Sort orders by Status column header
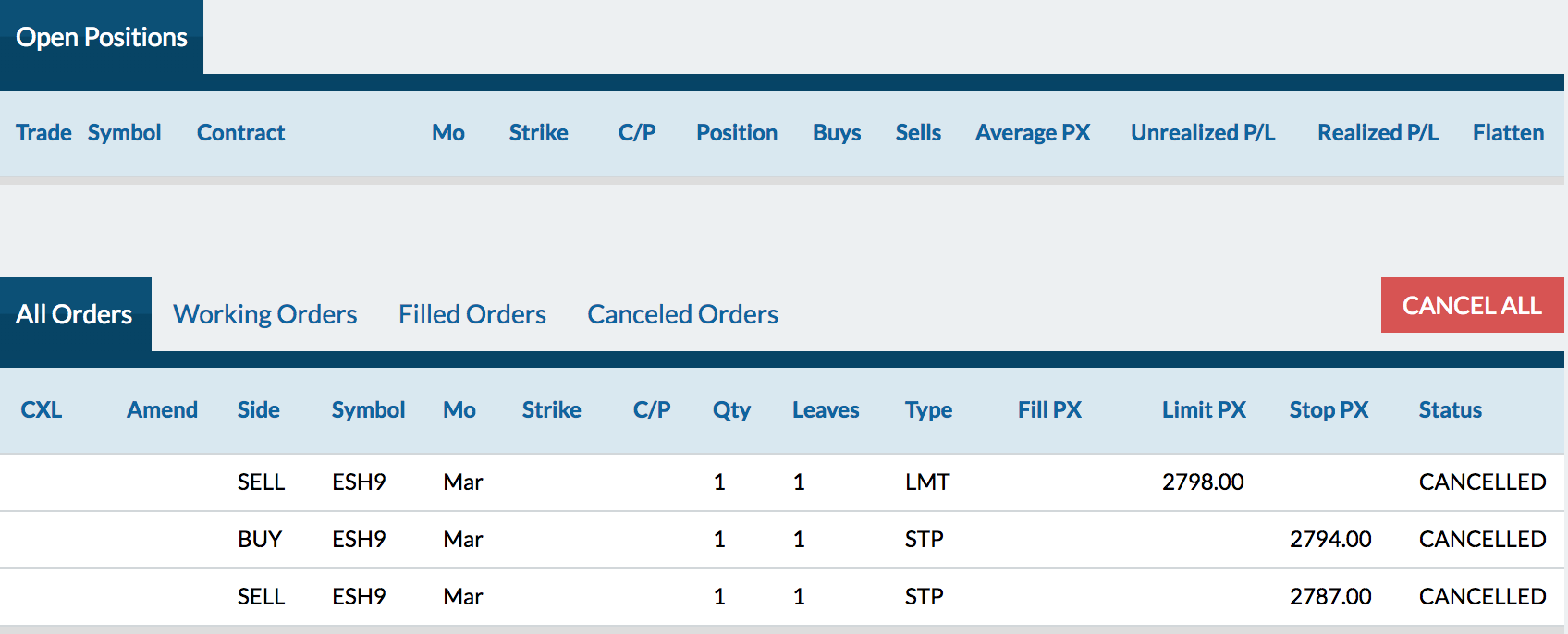This screenshot has width=1568, height=634. 1450,409
